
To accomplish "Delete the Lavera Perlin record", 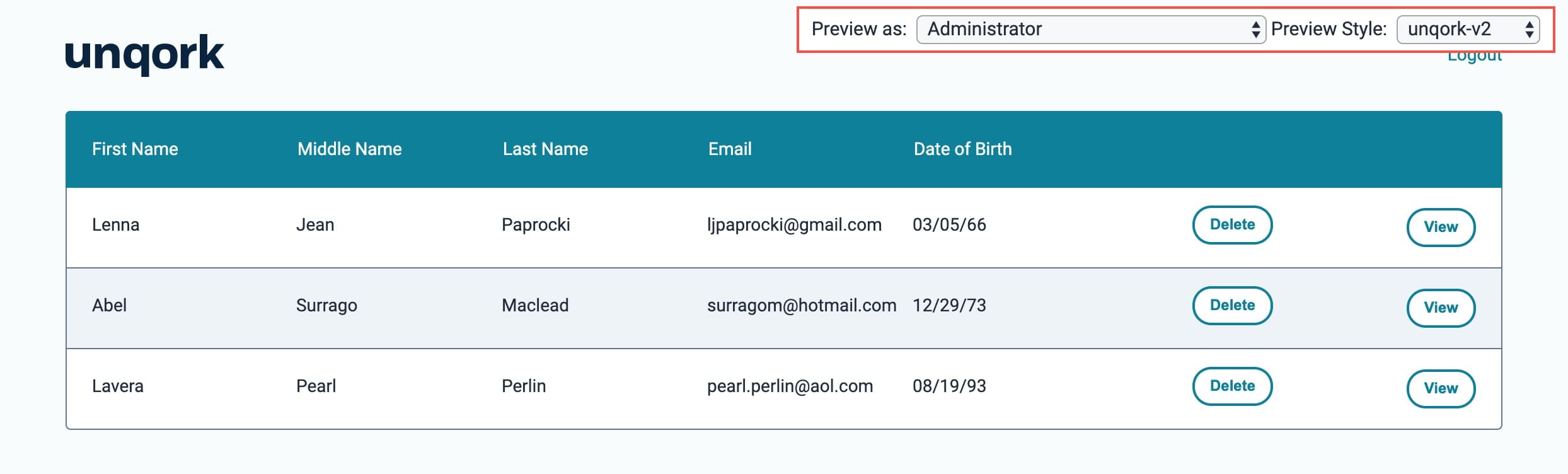I will [1232, 386].
